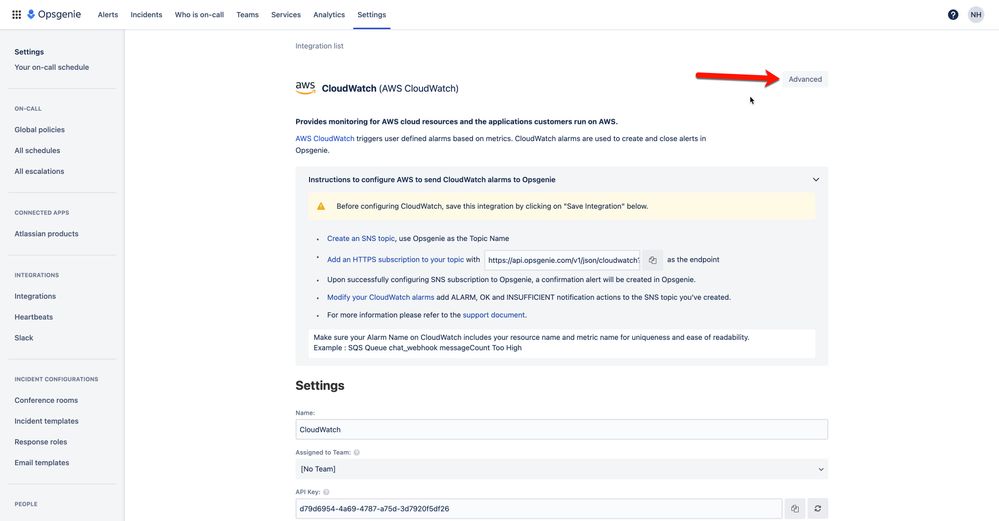999x521 pixels.
Task: Open the Services tab
Action: click(x=285, y=15)
